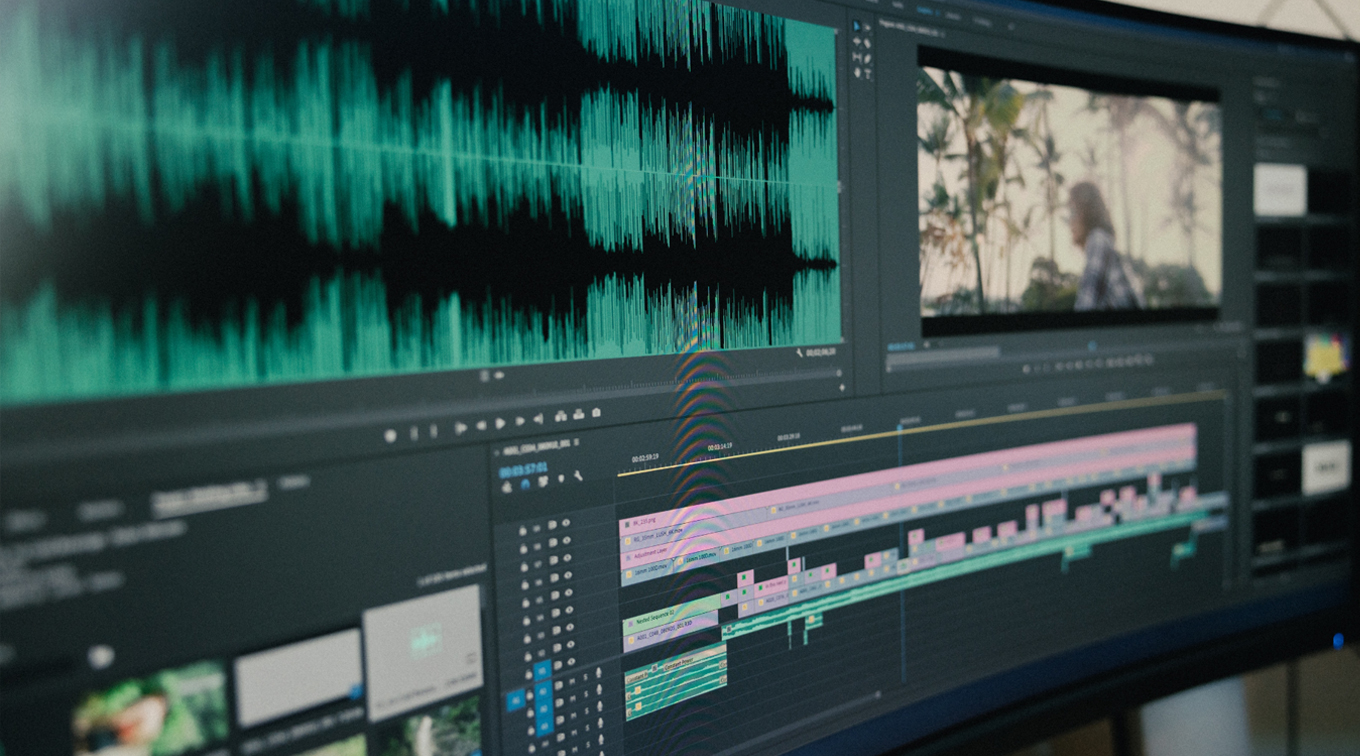Go to In point in Source monitor
Viewport: 1360px width, 756px height.
pyautogui.click(x=461, y=428)
